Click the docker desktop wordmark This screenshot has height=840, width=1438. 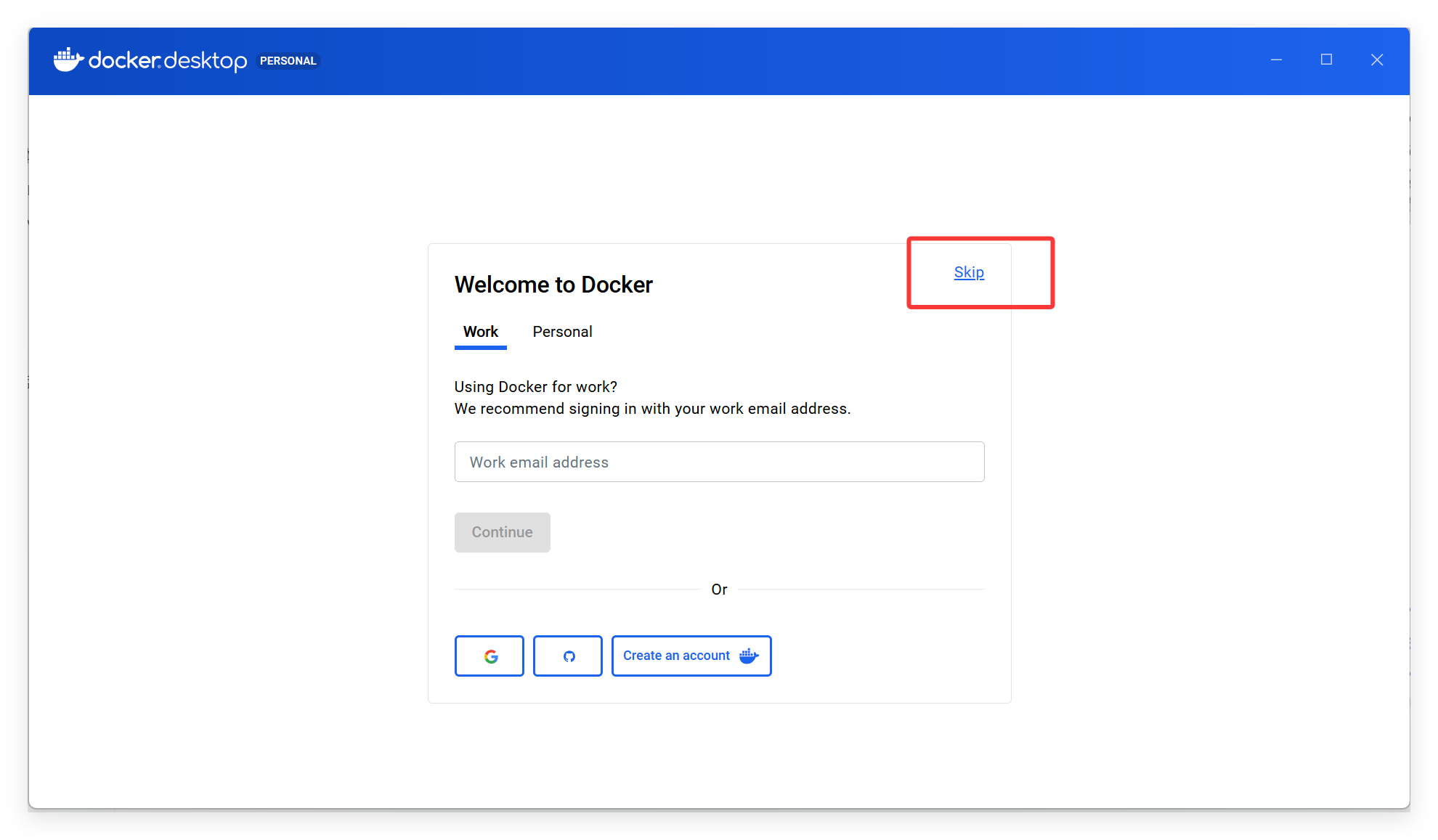point(168,61)
